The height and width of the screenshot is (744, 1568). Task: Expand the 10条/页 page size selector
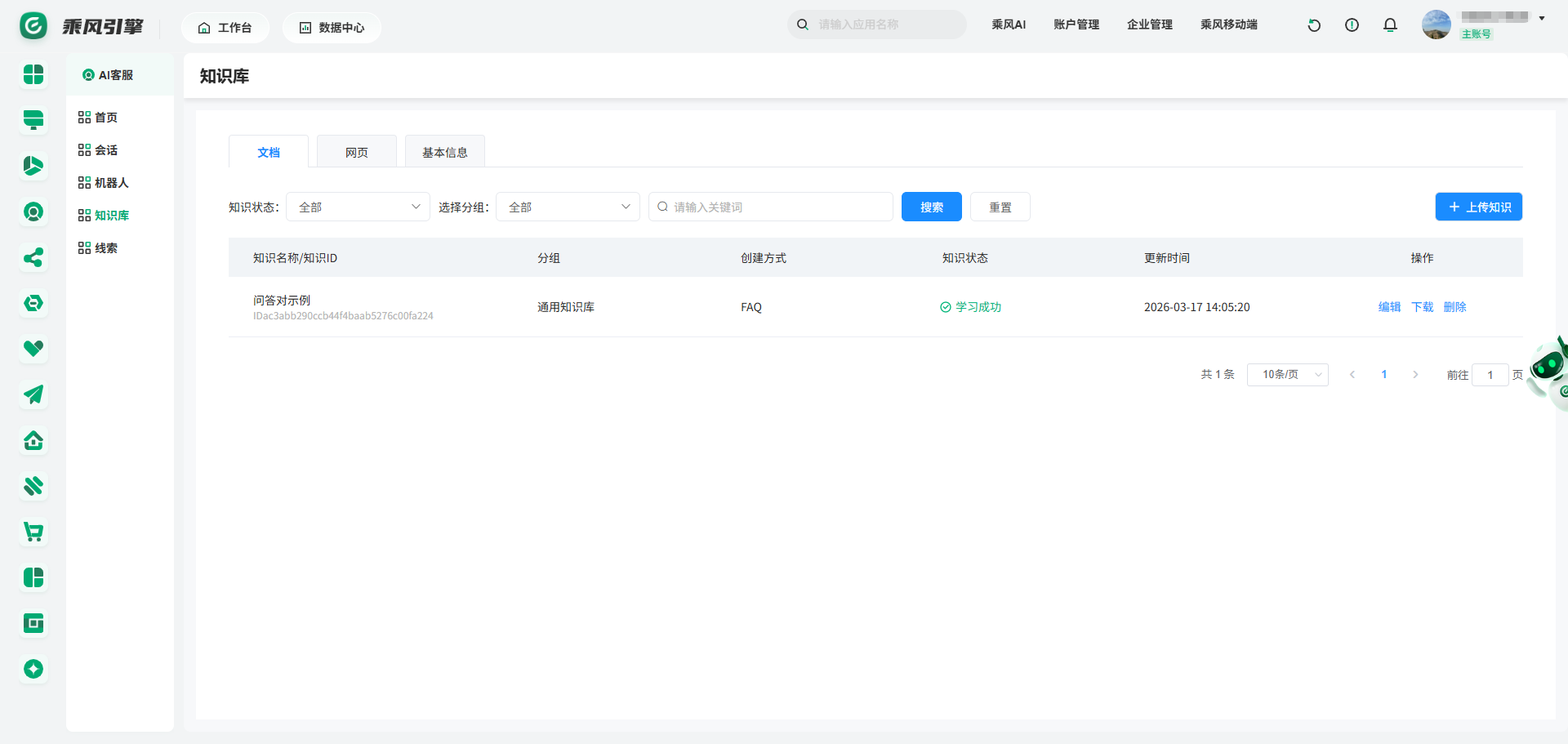tap(1287, 375)
